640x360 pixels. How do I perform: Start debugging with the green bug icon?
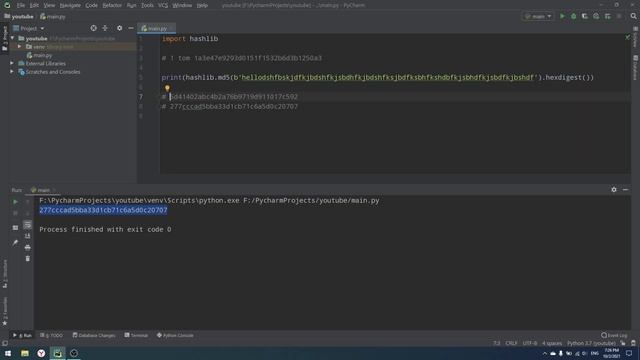tap(573, 16)
